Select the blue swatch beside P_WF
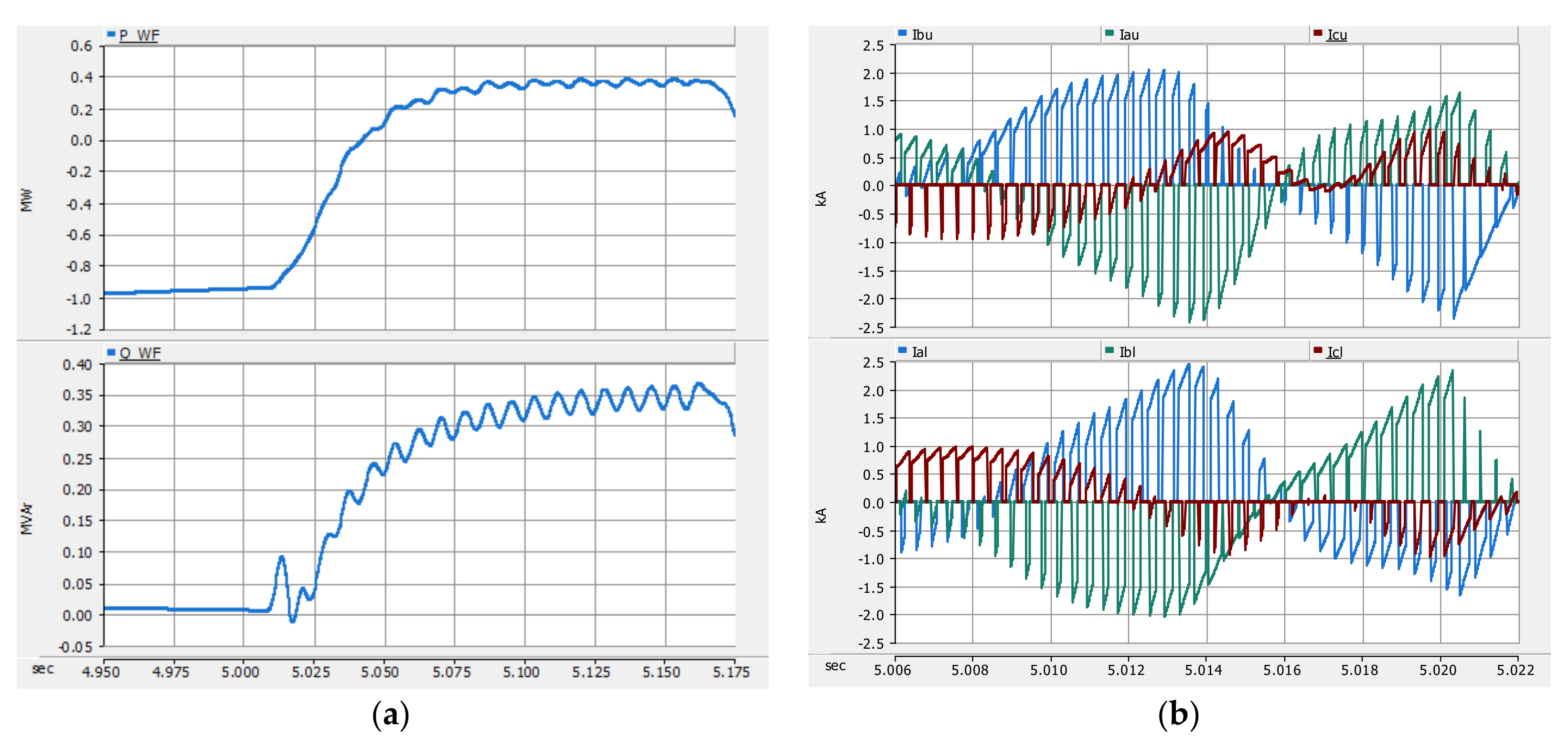The height and width of the screenshot is (748, 1568). (111, 34)
